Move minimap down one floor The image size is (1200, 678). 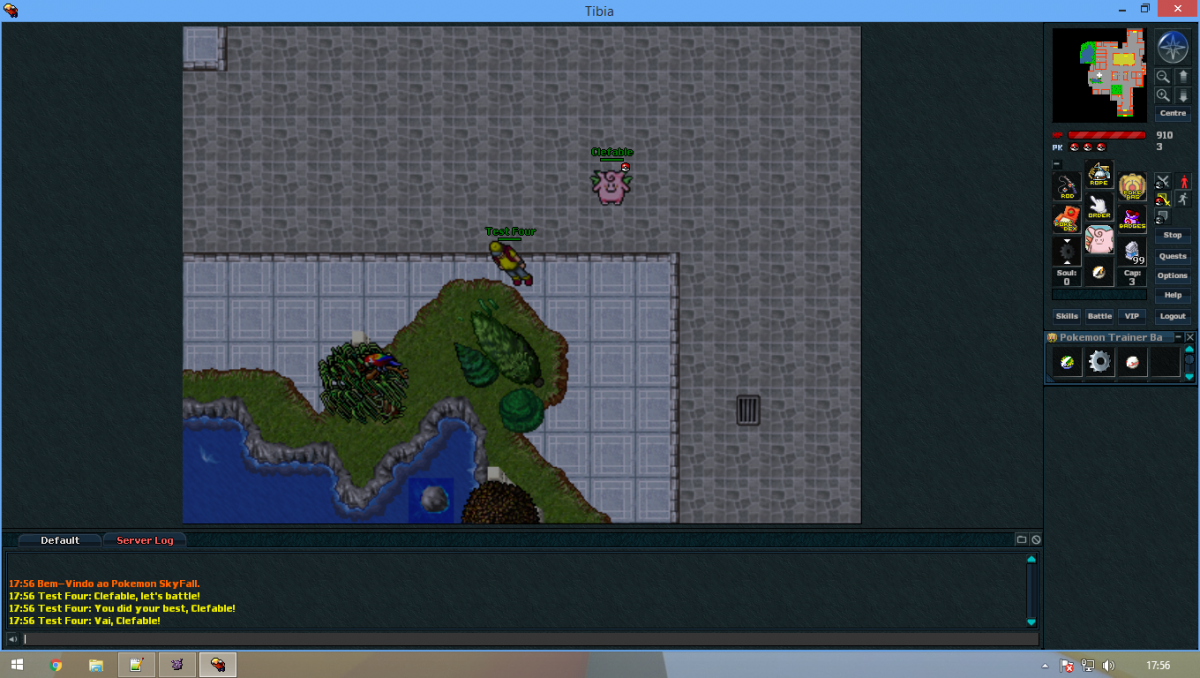(x=1183, y=95)
